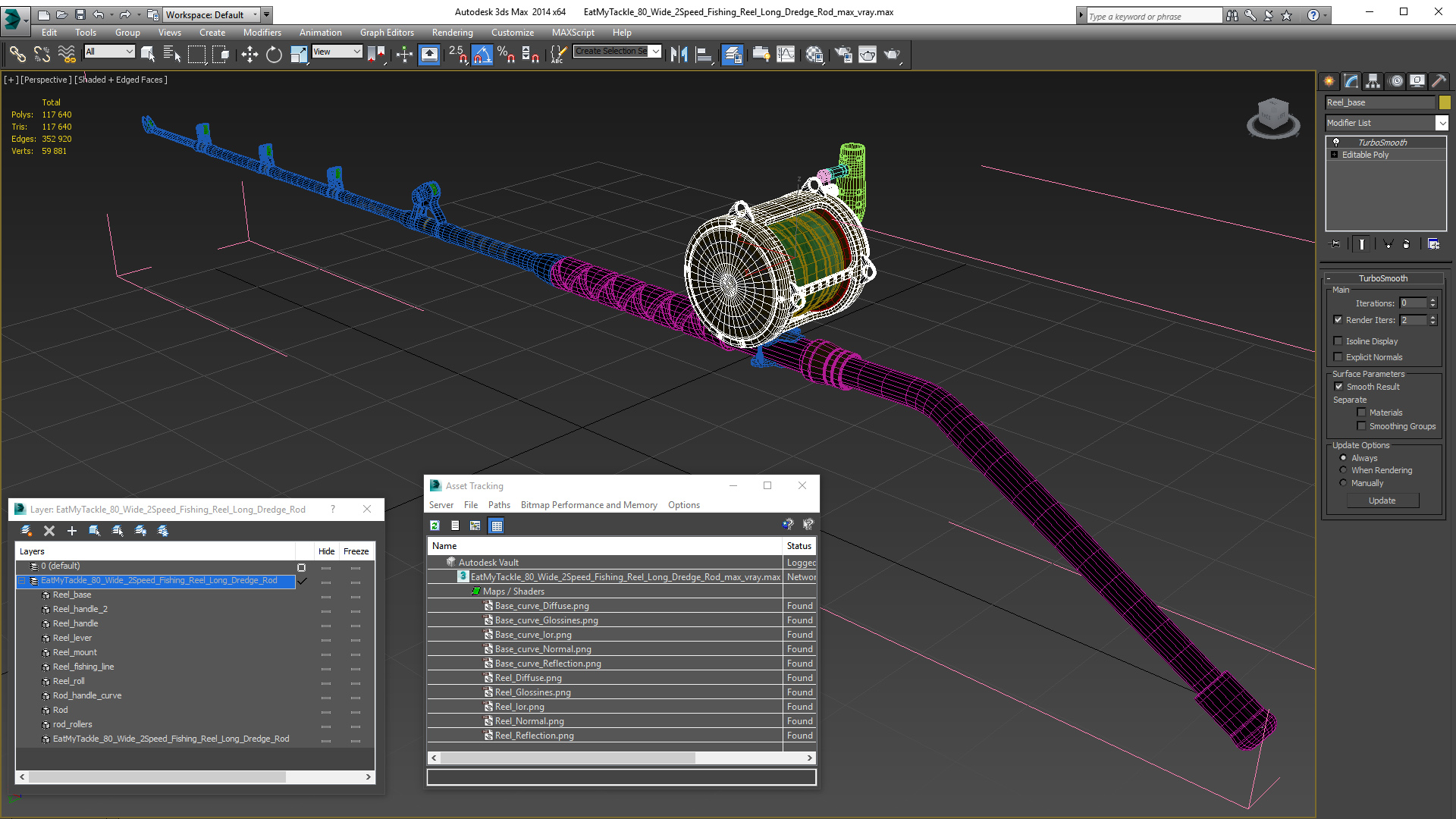Open Select by Name list icon
Image resolution: width=1456 pixels, height=819 pixels.
click(172, 55)
